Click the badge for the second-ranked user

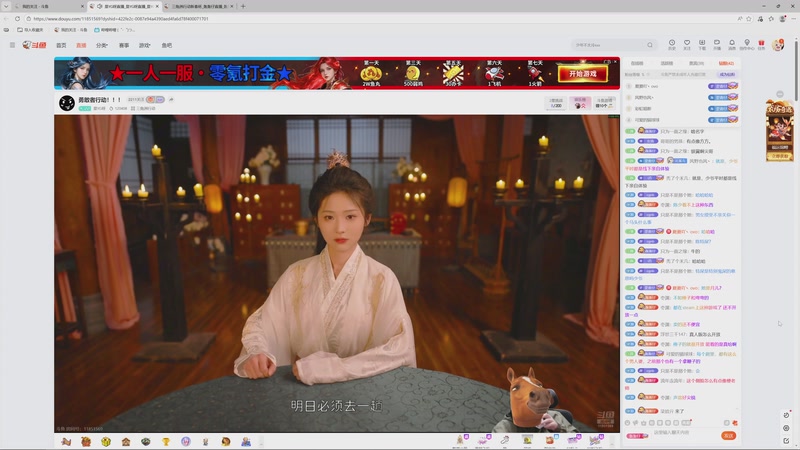(x=722, y=97)
